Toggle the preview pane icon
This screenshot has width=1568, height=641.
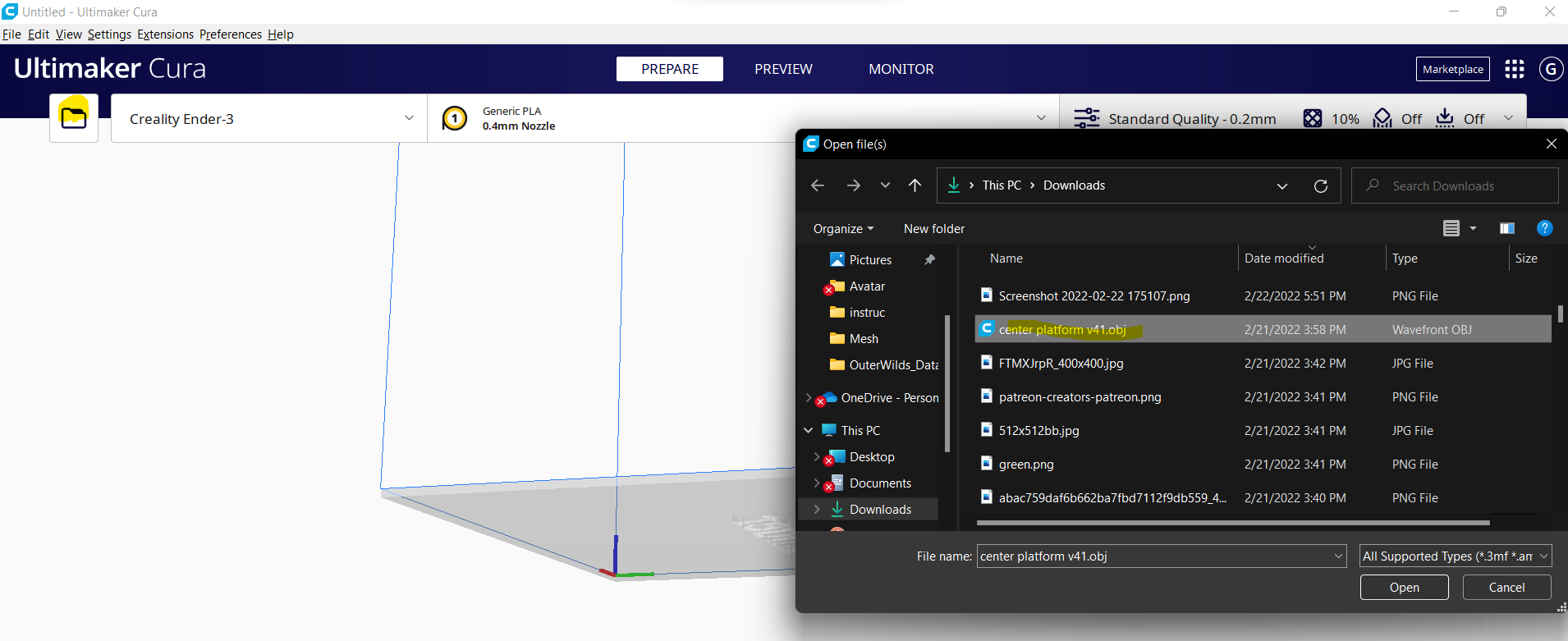[x=1507, y=228]
